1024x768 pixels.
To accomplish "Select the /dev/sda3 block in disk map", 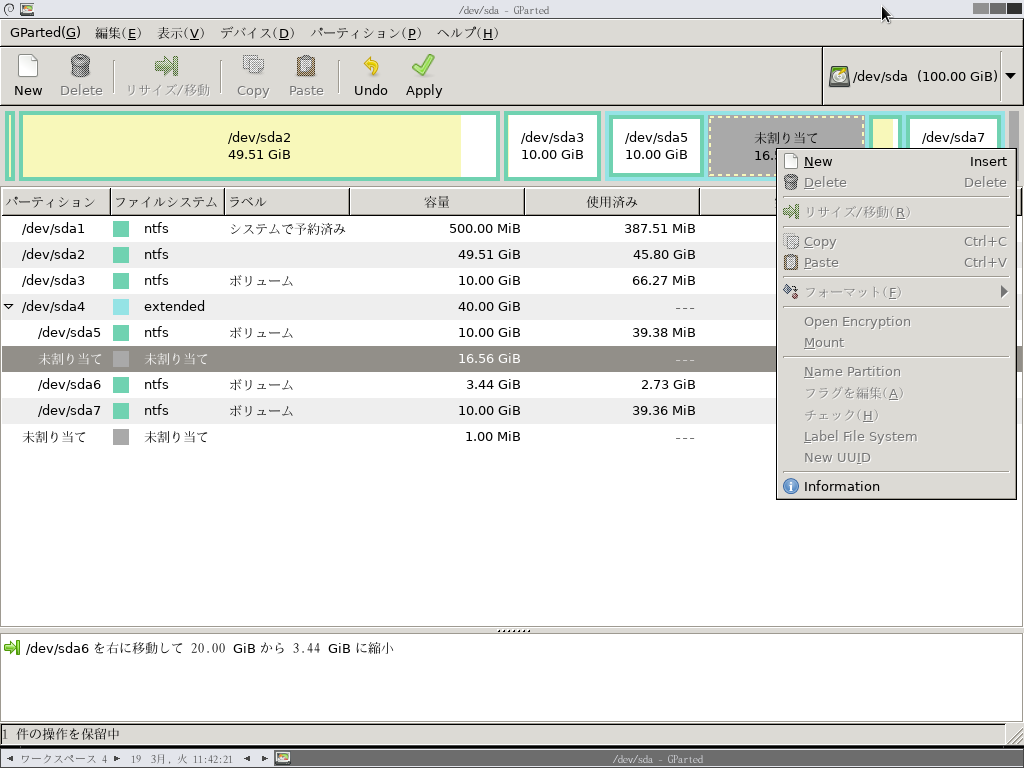I will coord(552,146).
